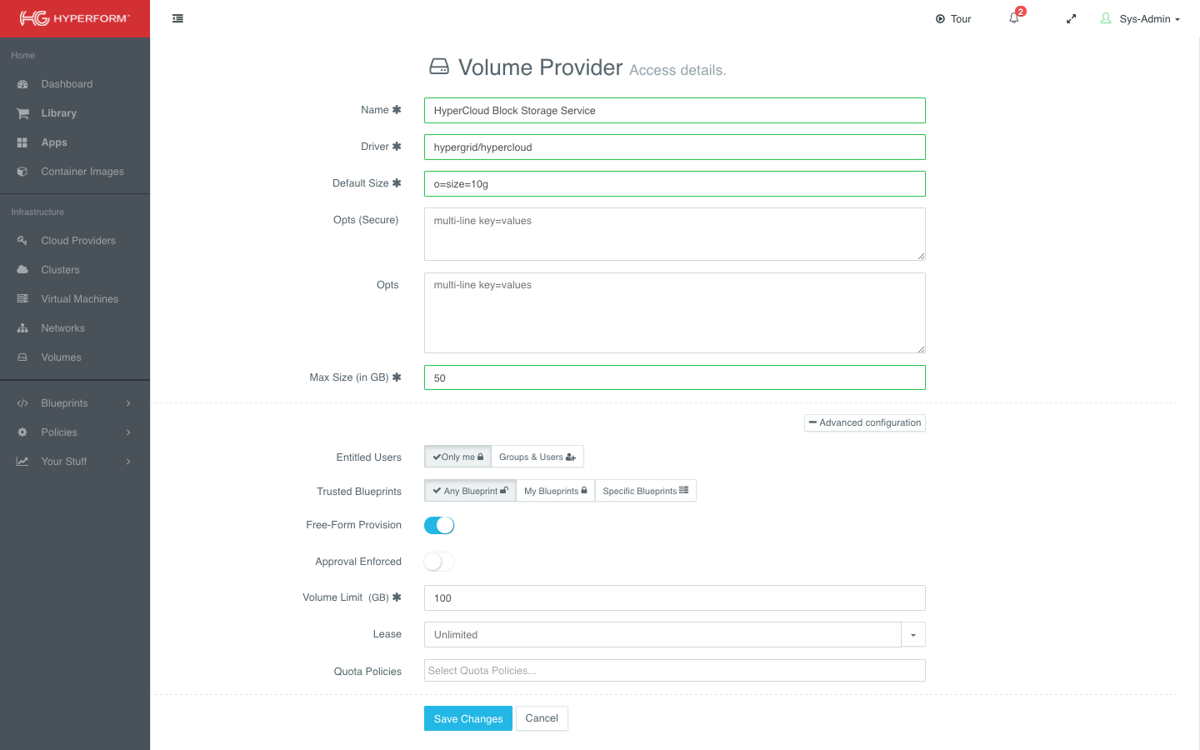Click the Library shopping cart icon

coord(22,113)
